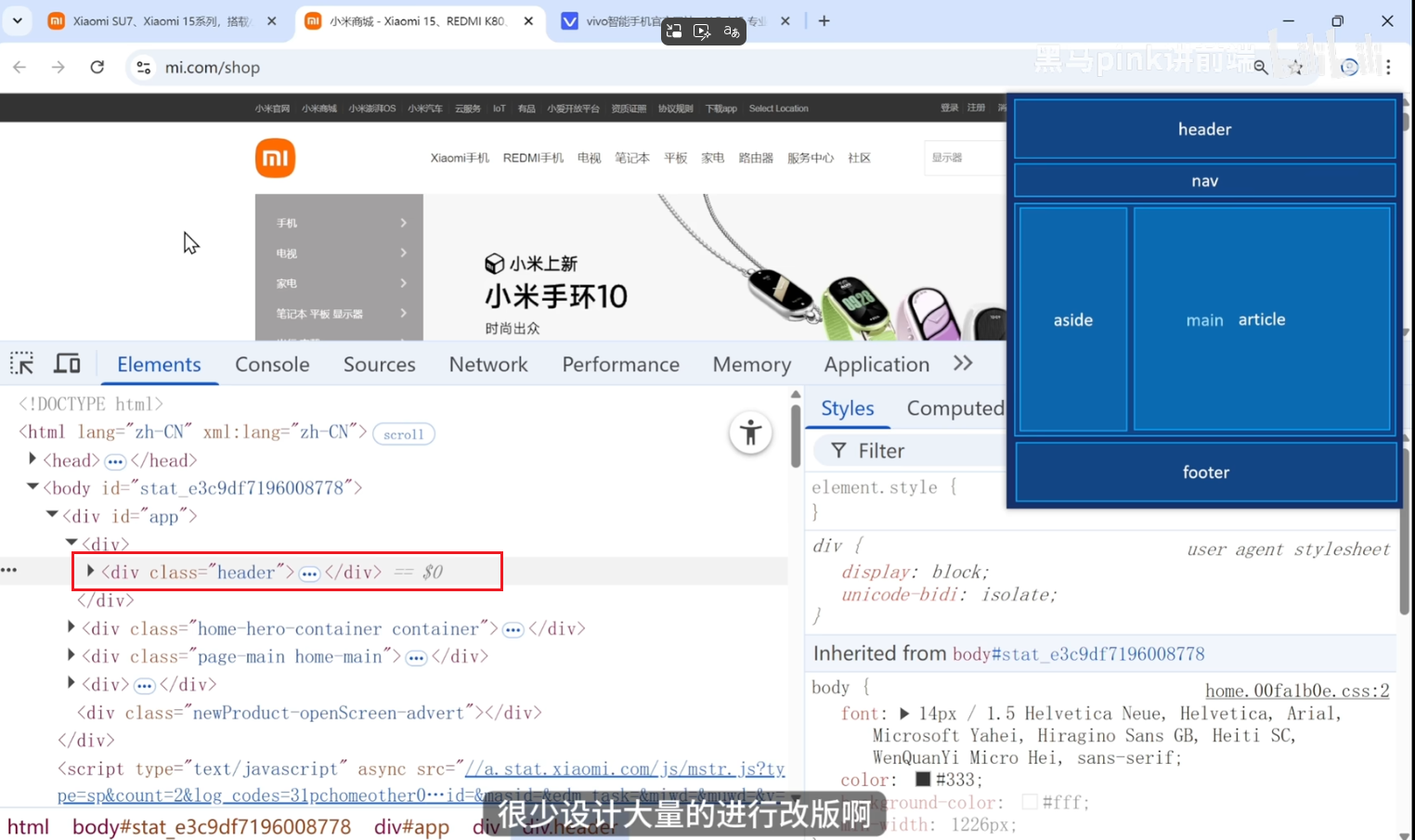Screen dimensions: 1415x840
Task: Click the 注册 register link
Action: click(x=976, y=108)
